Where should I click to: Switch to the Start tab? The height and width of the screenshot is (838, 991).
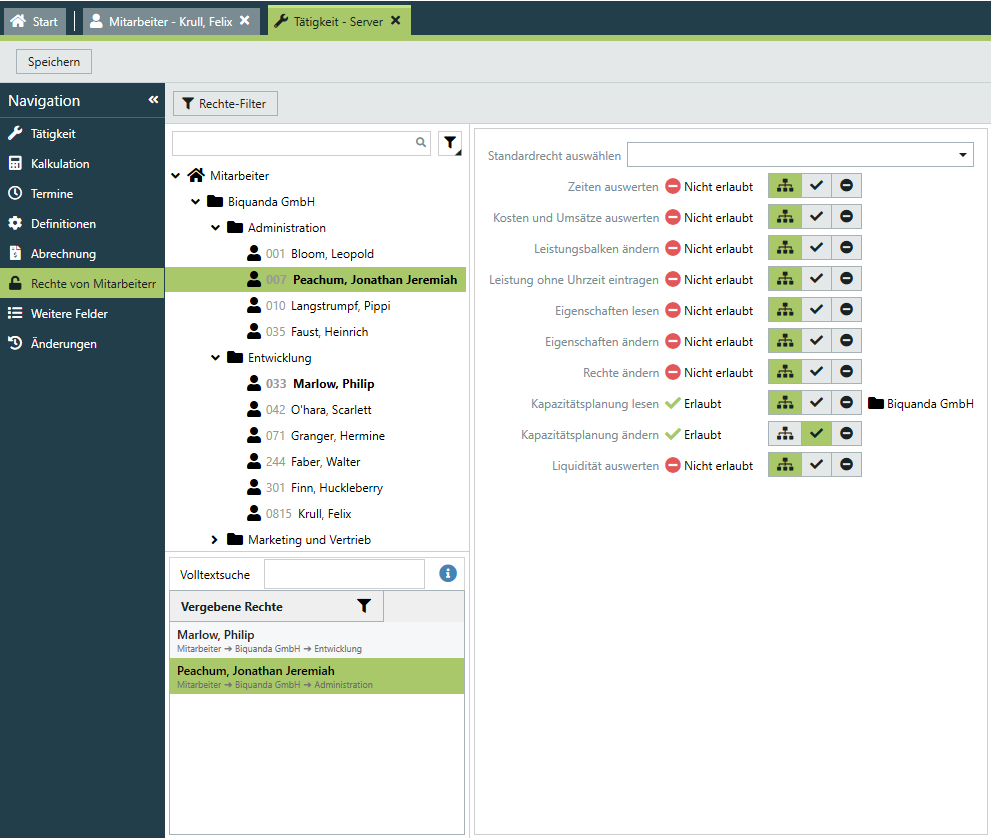pyautogui.click(x=35, y=21)
